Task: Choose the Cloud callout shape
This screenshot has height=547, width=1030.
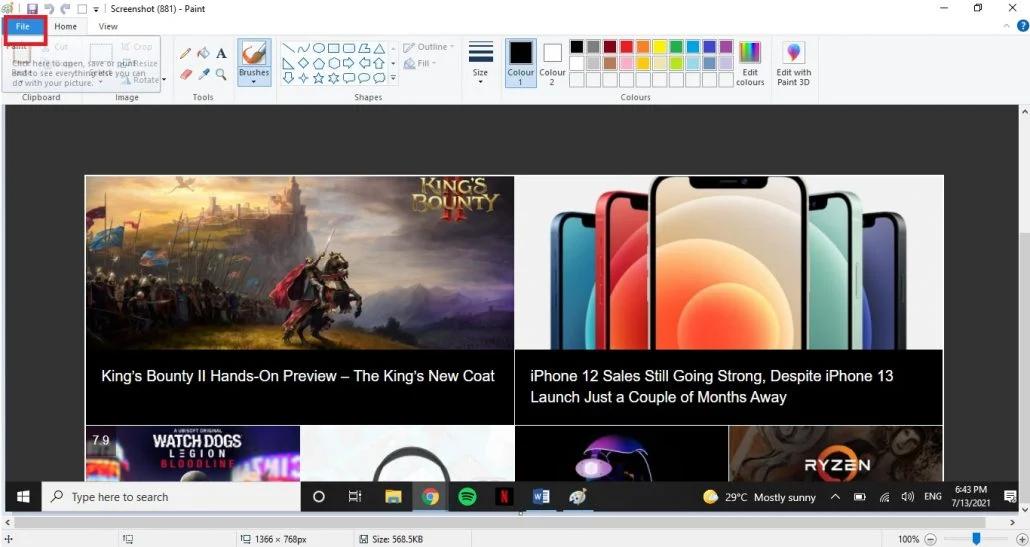Action: click(x=379, y=78)
